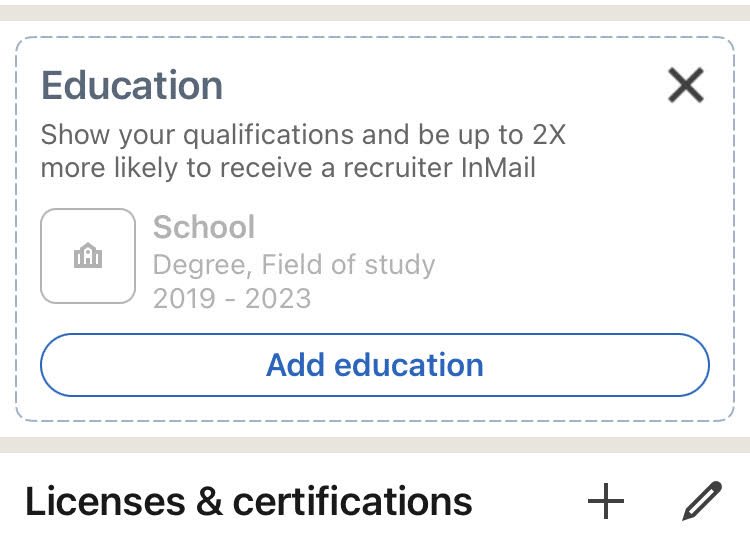Viewport: 750px width, 560px height.
Task: Click the year 2023 in placeholder
Action: [x=278, y=298]
